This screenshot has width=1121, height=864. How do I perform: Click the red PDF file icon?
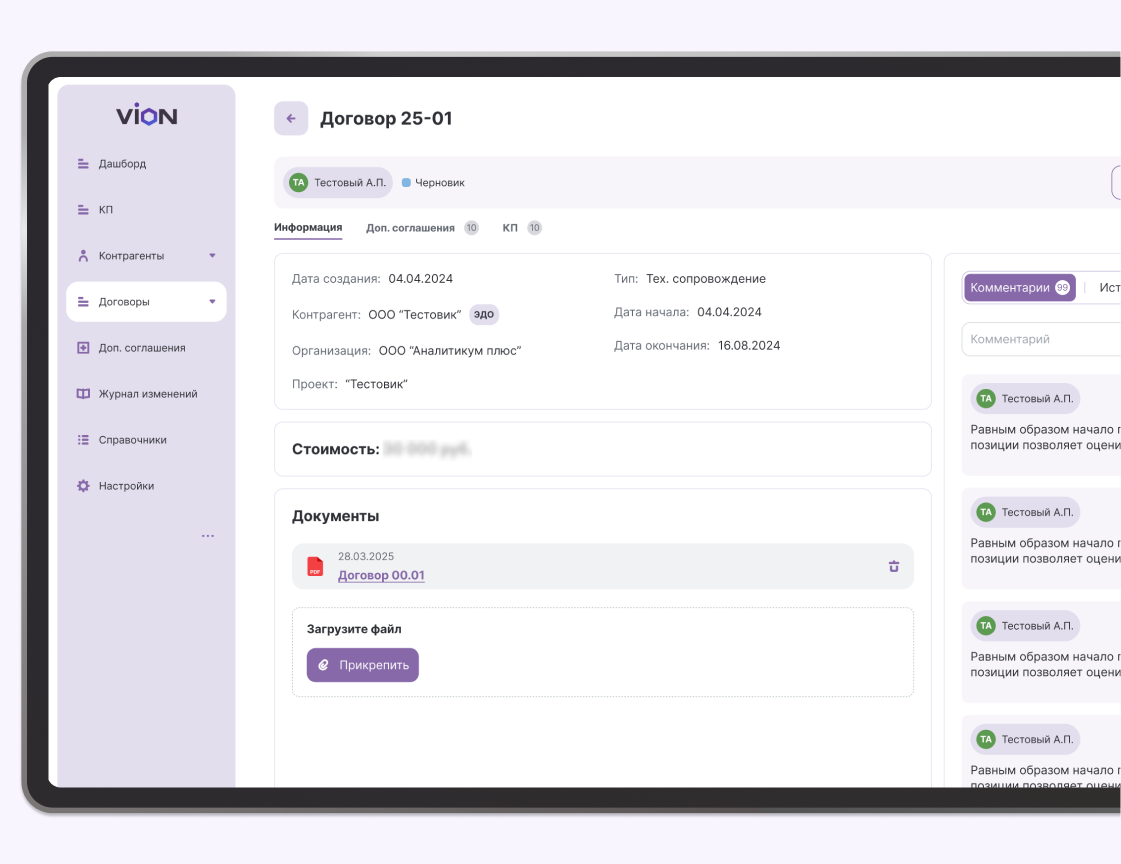coord(315,567)
